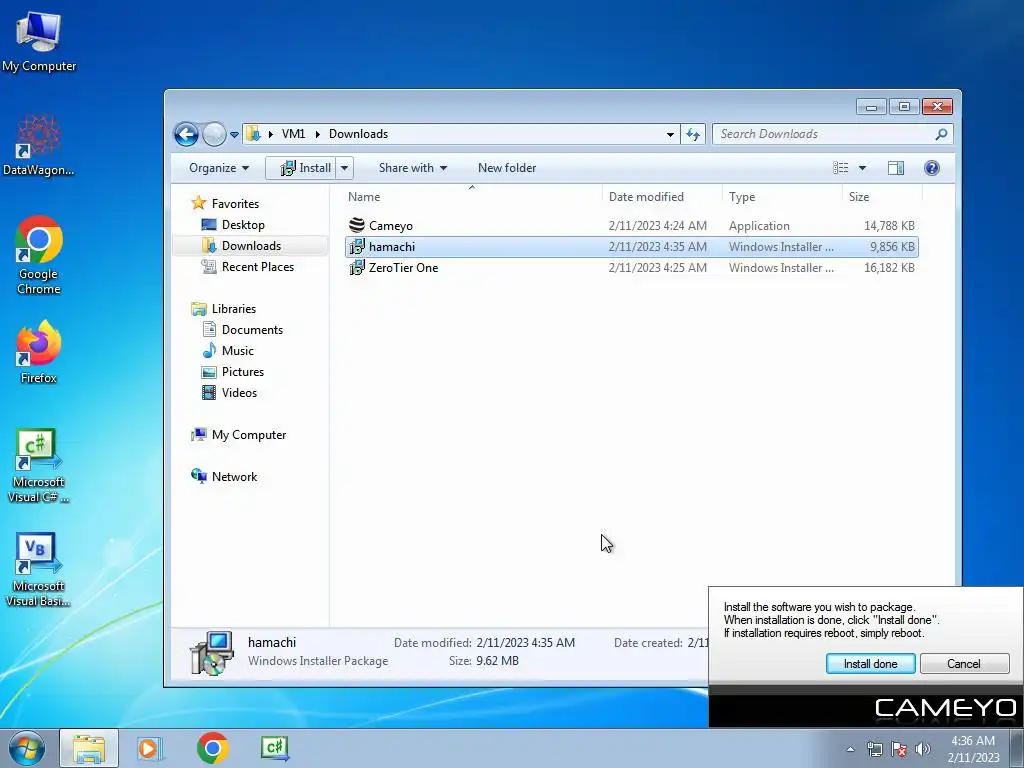Toggle the preview pane button

[x=895, y=168]
